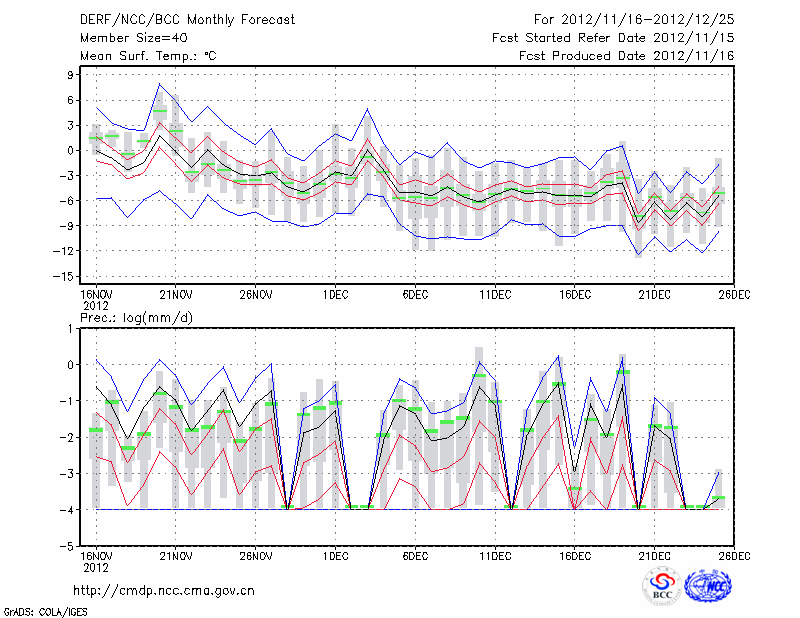800x618 pixels.
Task: Pick 11DEC on the temperature chart axis
Action: coord(495,294)
